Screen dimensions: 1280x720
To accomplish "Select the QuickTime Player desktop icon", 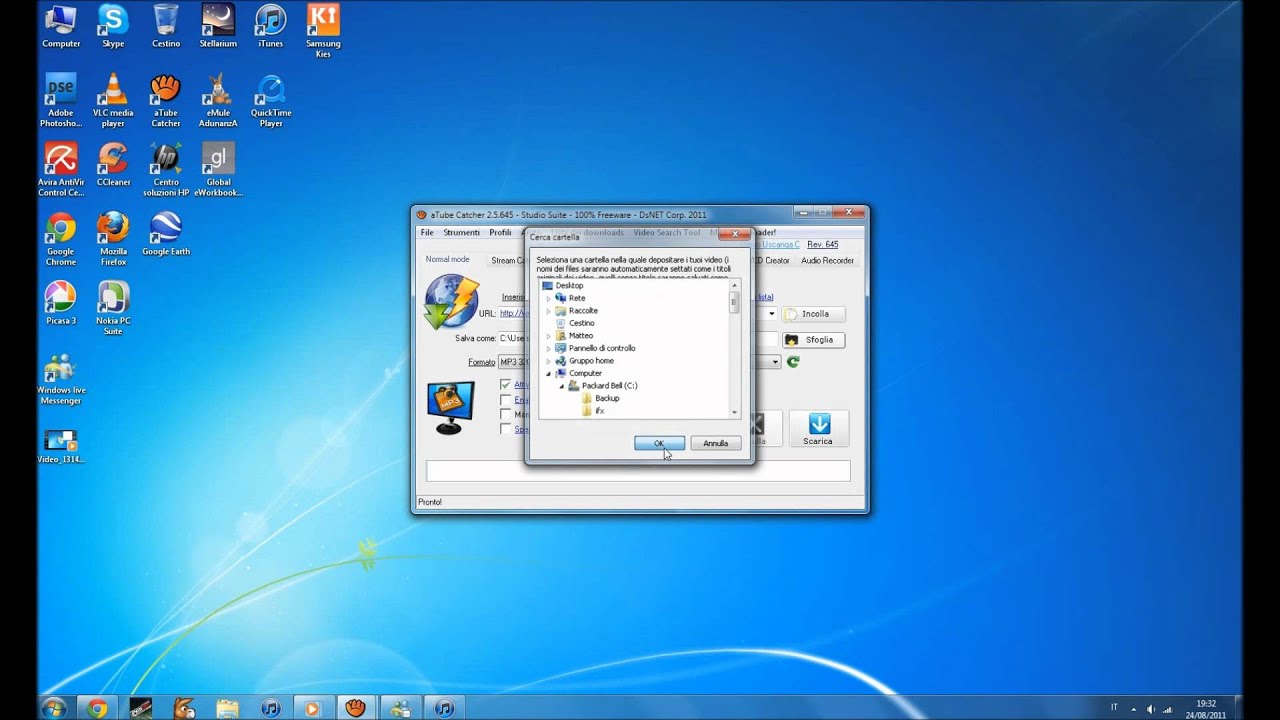I will 270,101.
